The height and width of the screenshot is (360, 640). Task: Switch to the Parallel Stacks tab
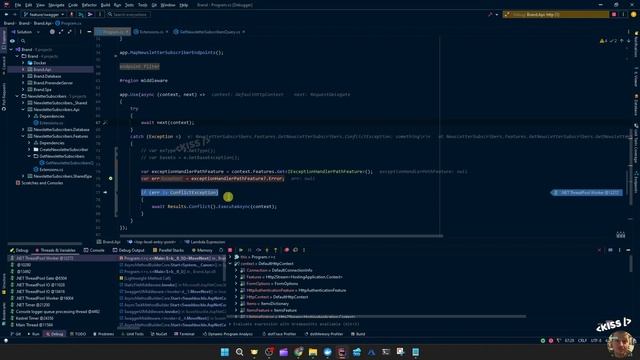(x=168, y=250)
